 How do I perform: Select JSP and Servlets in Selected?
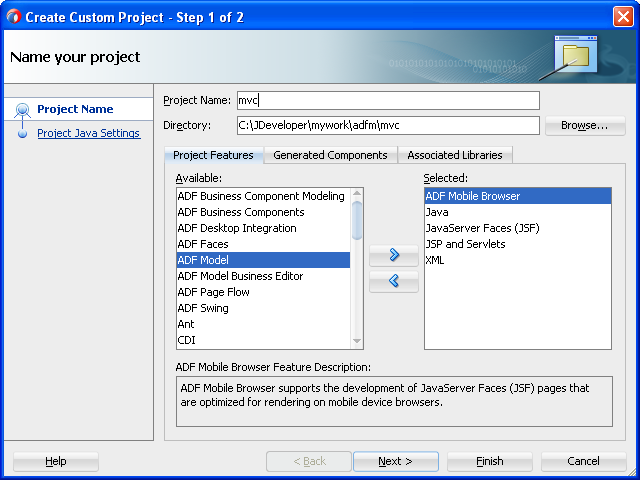pyautogui.click(x=518, y=244)
